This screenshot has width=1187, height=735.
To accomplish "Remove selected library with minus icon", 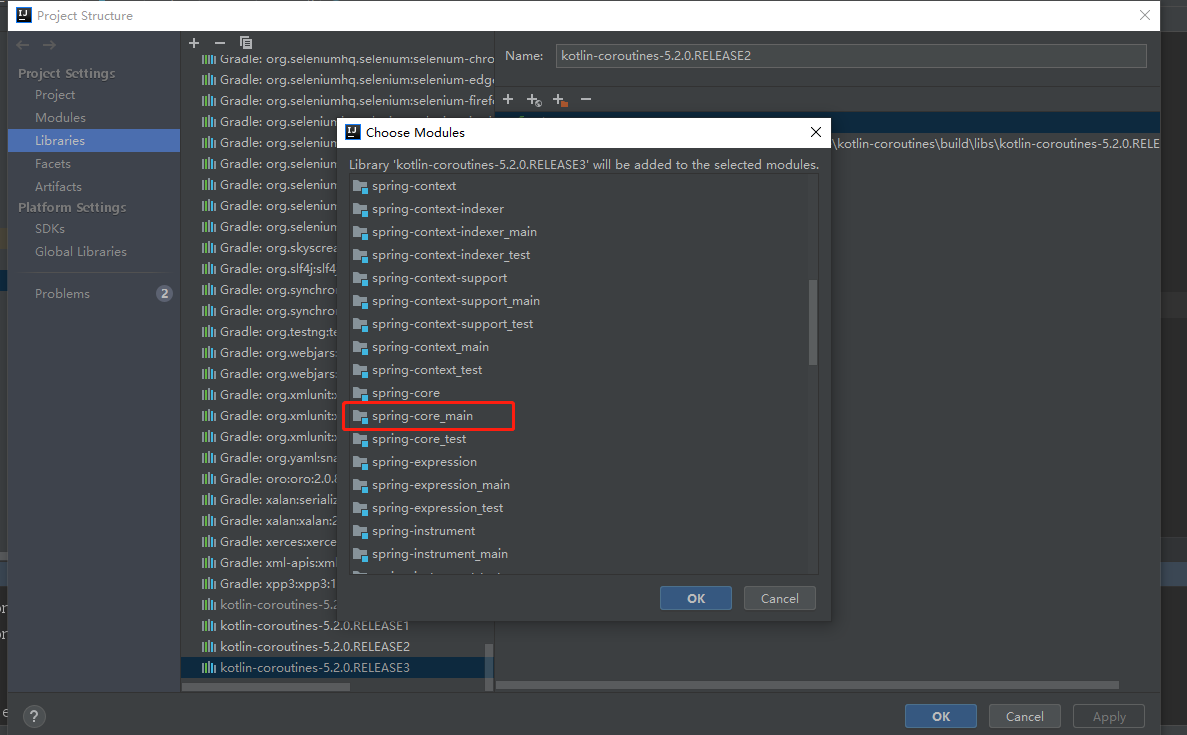I will [x=220, y=43].
